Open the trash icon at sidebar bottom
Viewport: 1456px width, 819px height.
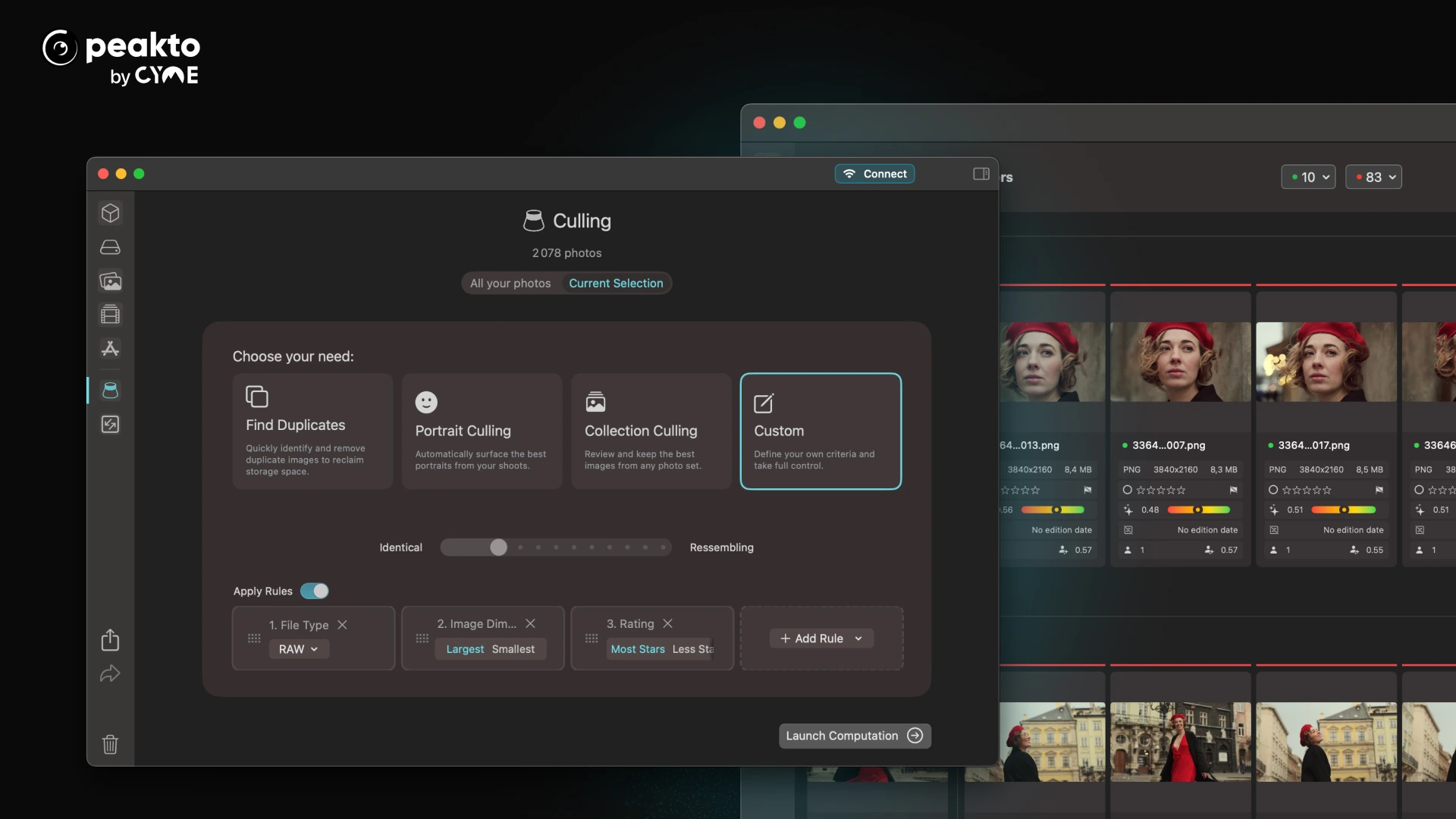tap(110, 744)
